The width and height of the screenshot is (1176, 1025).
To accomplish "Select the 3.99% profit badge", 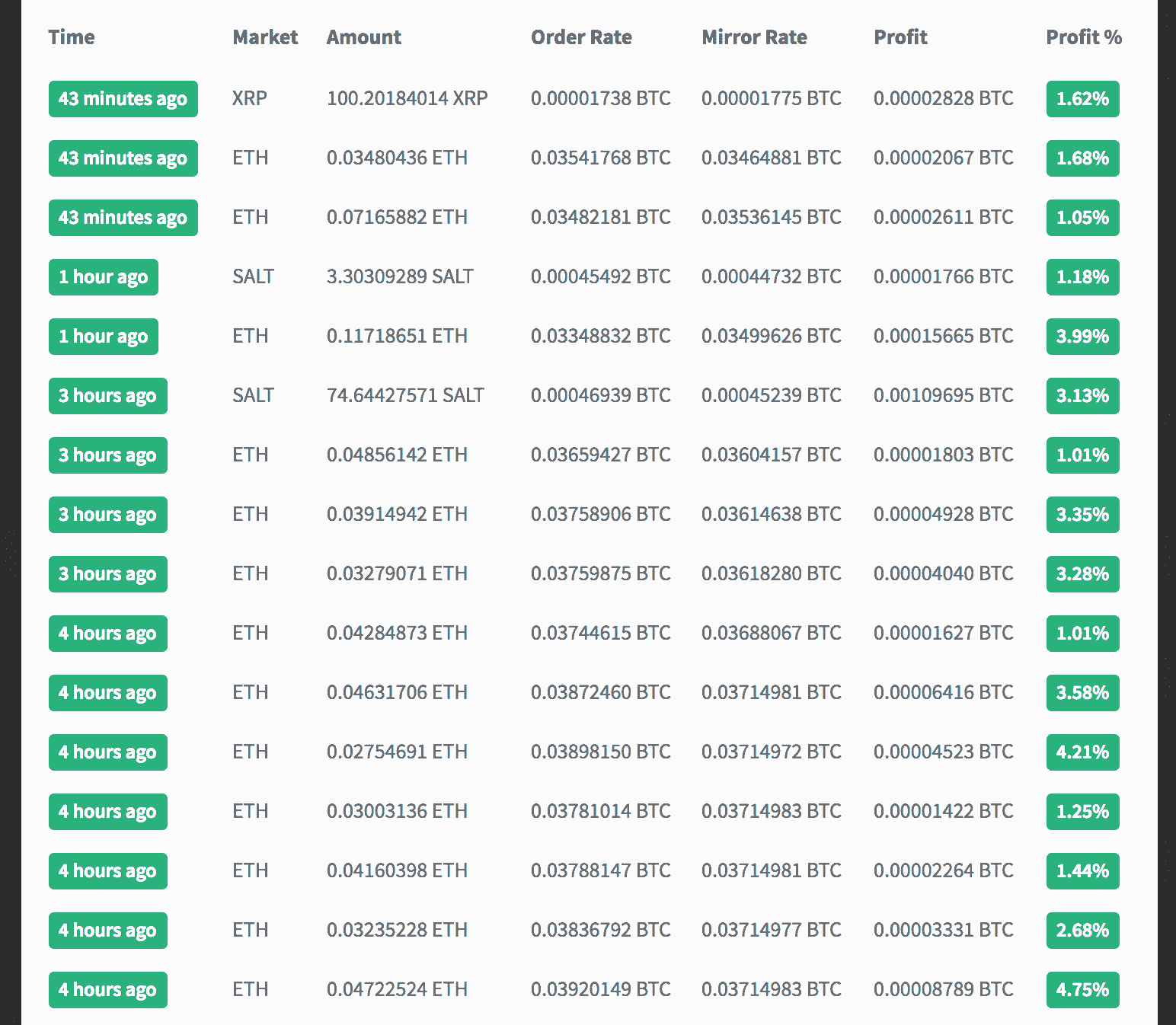I will [1082, 337].
